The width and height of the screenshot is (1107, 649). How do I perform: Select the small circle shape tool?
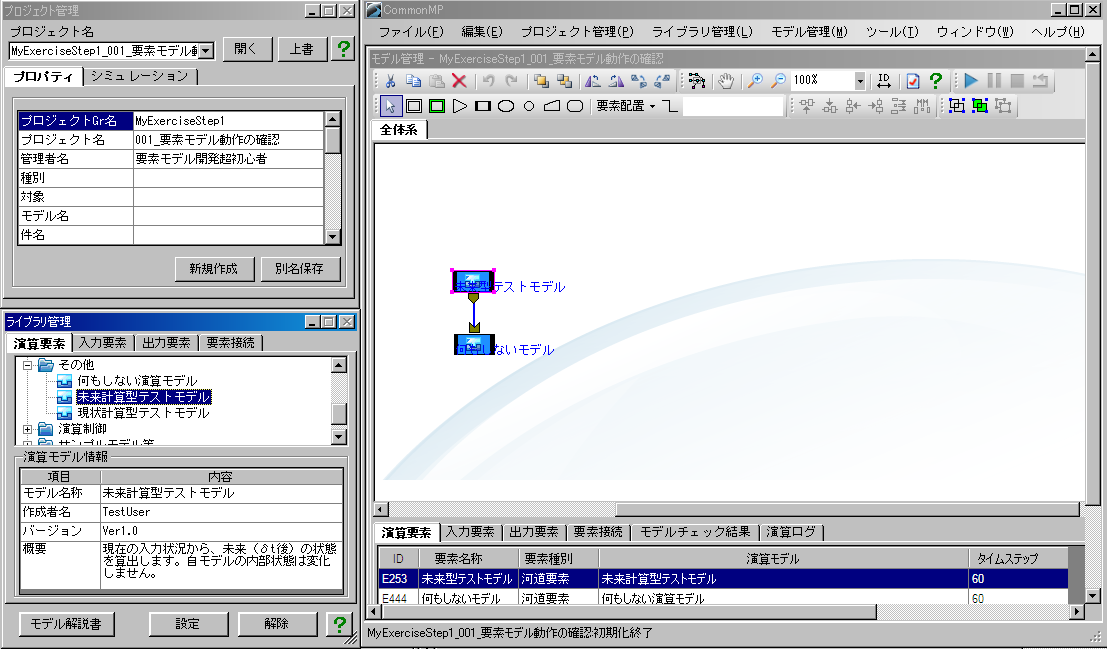pyautogui.click(x=529, y=106)
